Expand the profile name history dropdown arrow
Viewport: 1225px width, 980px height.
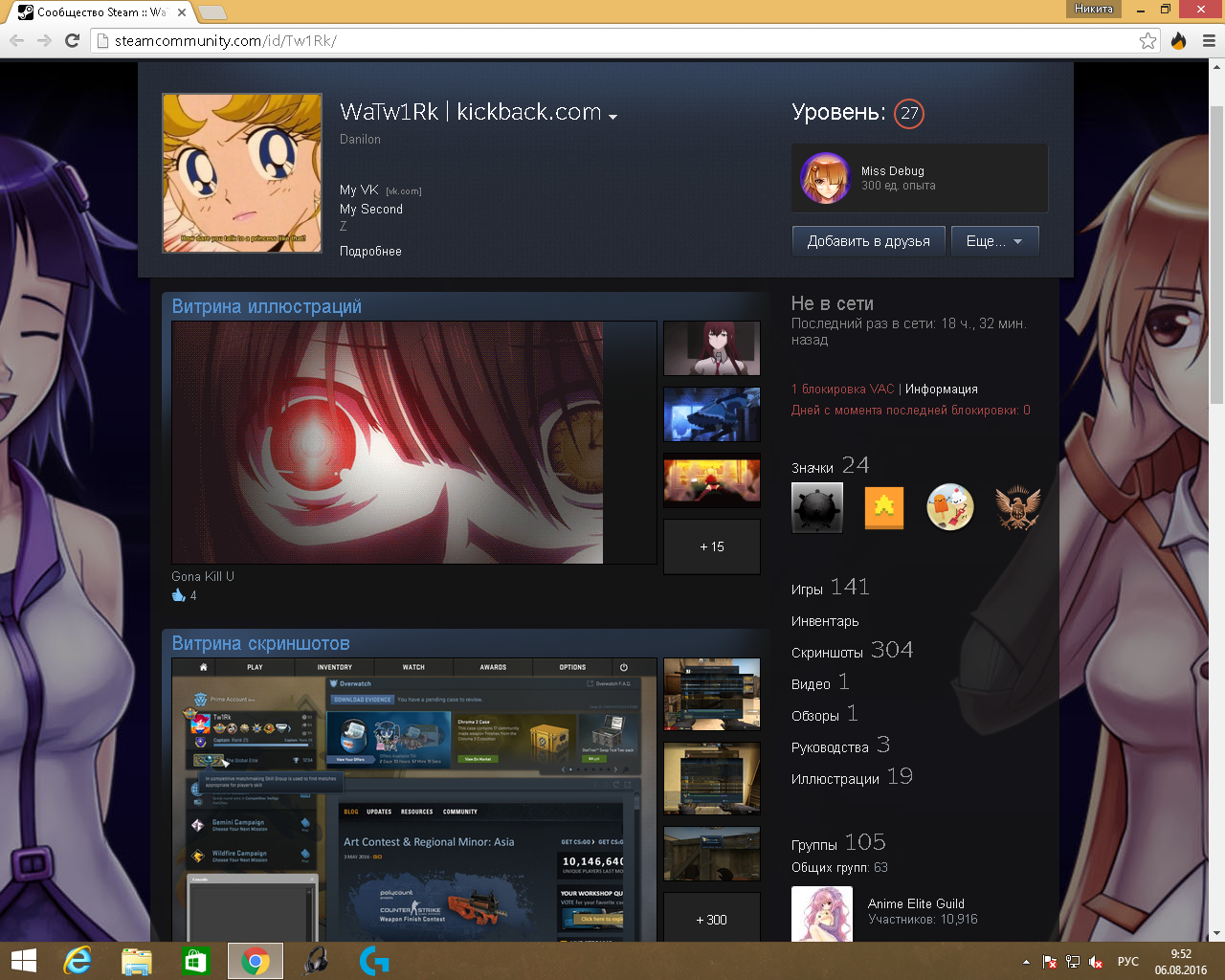click(612, 117)
